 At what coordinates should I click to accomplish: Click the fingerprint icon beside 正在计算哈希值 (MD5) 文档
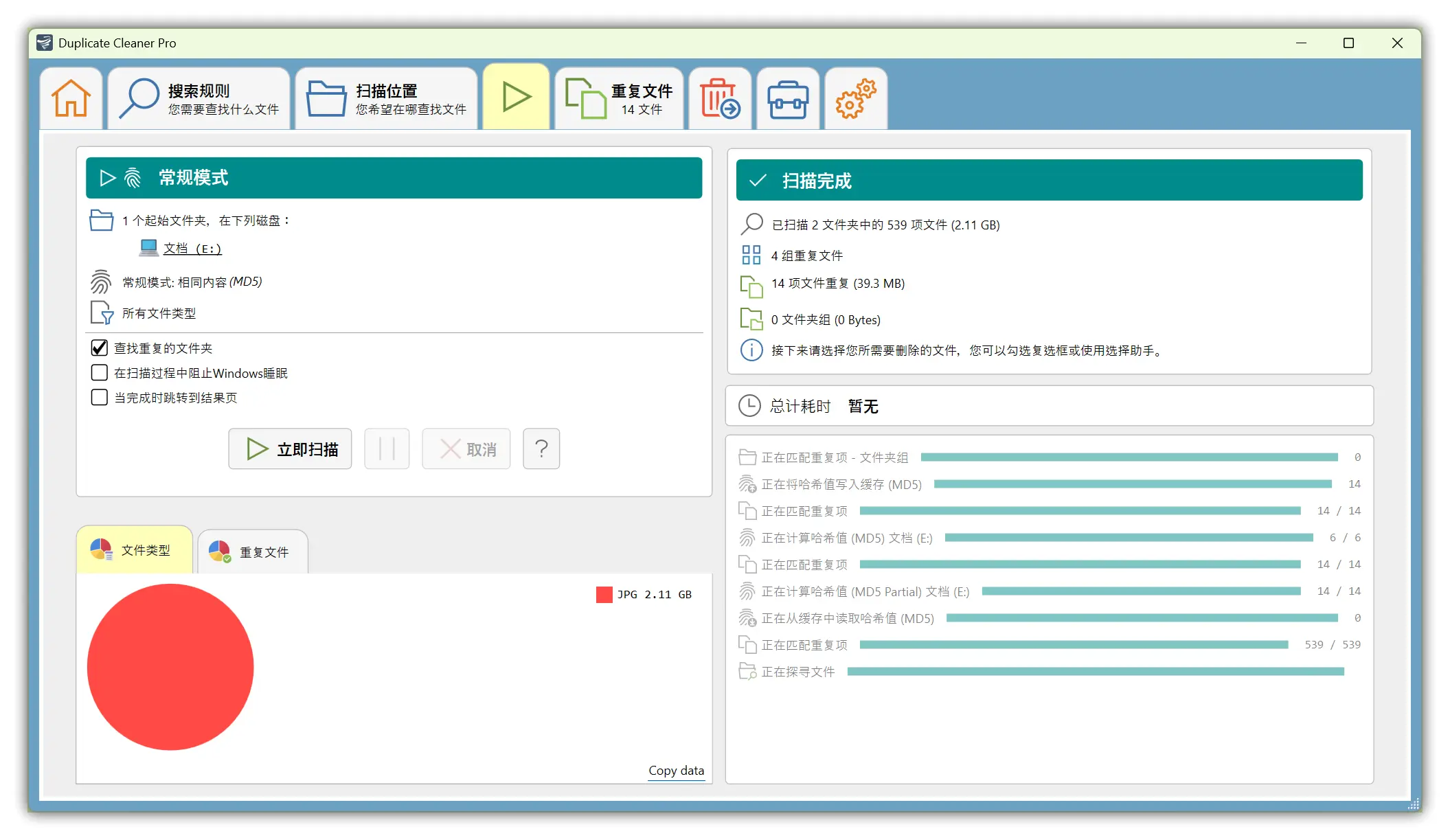point(747,537)
